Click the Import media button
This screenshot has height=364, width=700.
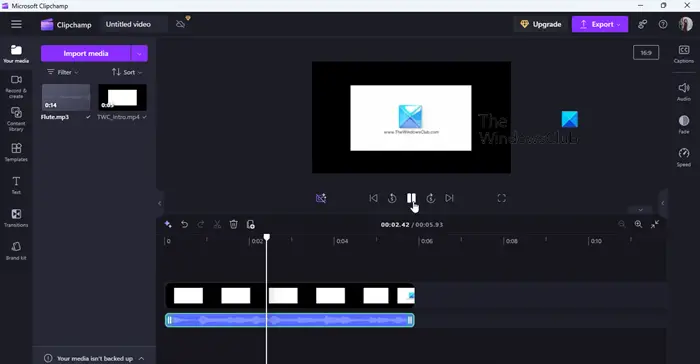pos(86,54)
